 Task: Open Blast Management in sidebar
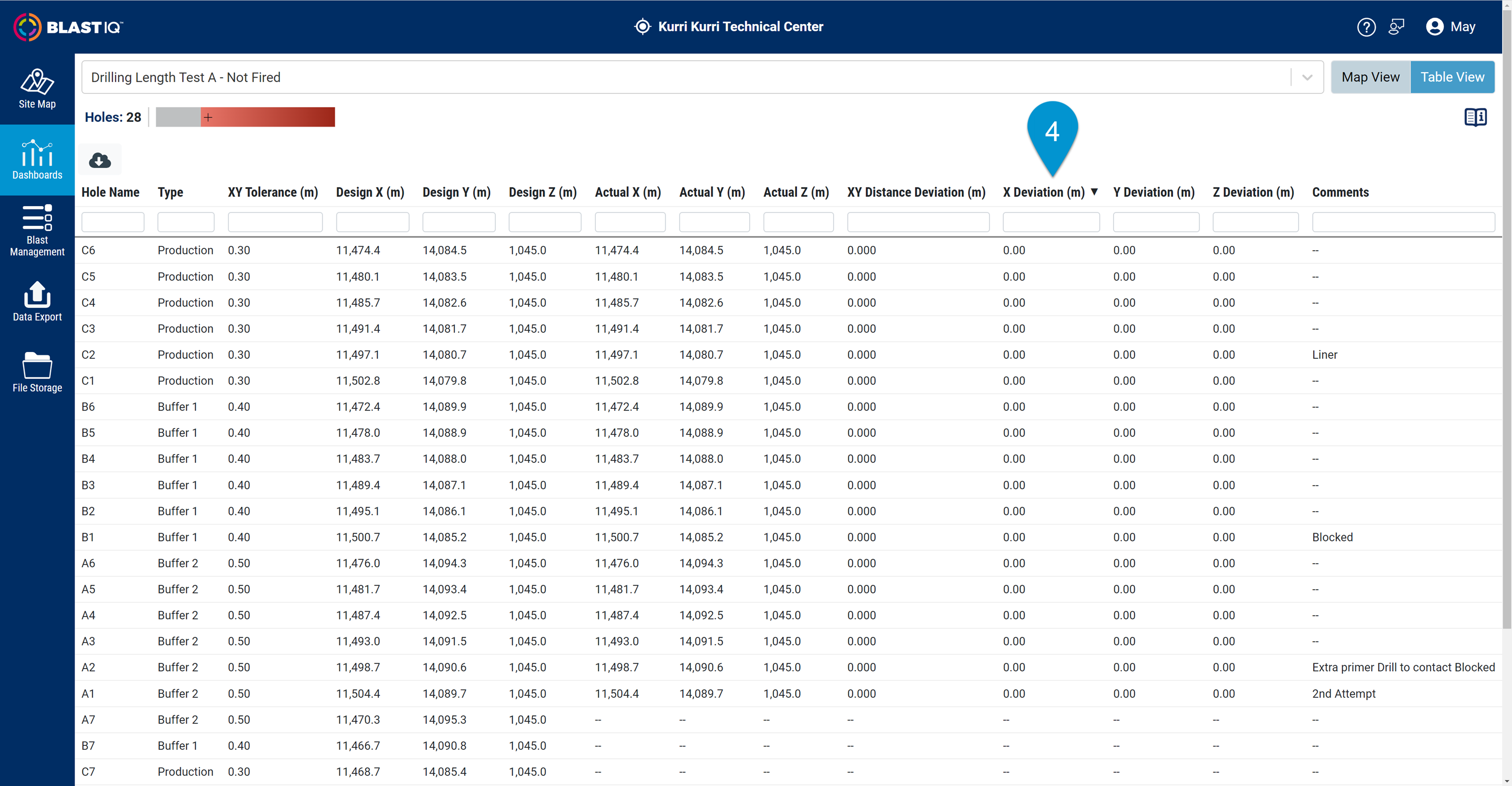pos(37,231)
